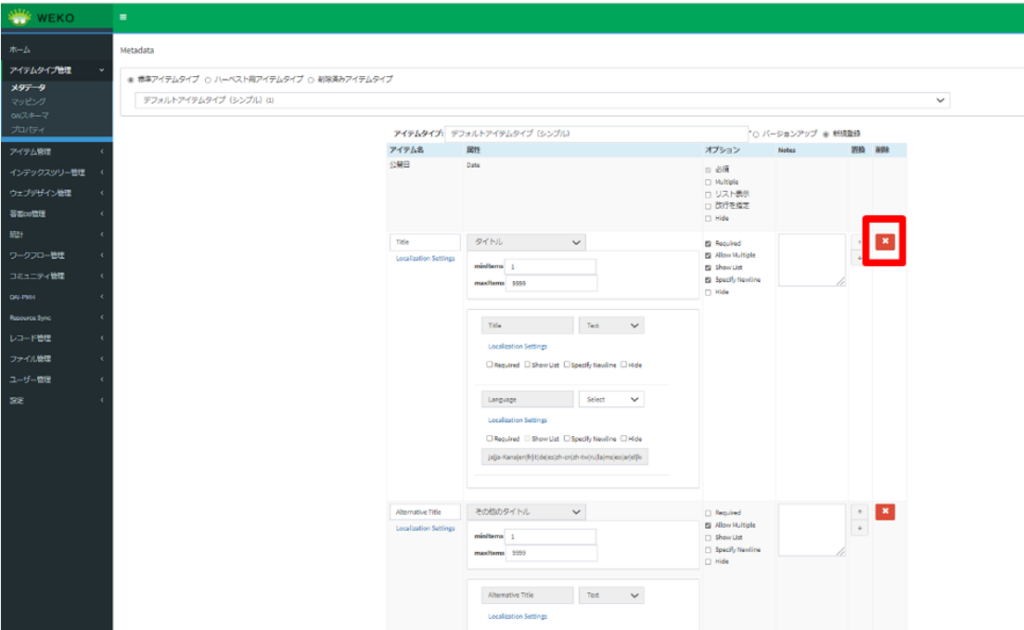The height and width of the screenshot is (630, 1024).
Task: Toggle Allow Multiple for Alternative Title
Action: coord(709,525)
